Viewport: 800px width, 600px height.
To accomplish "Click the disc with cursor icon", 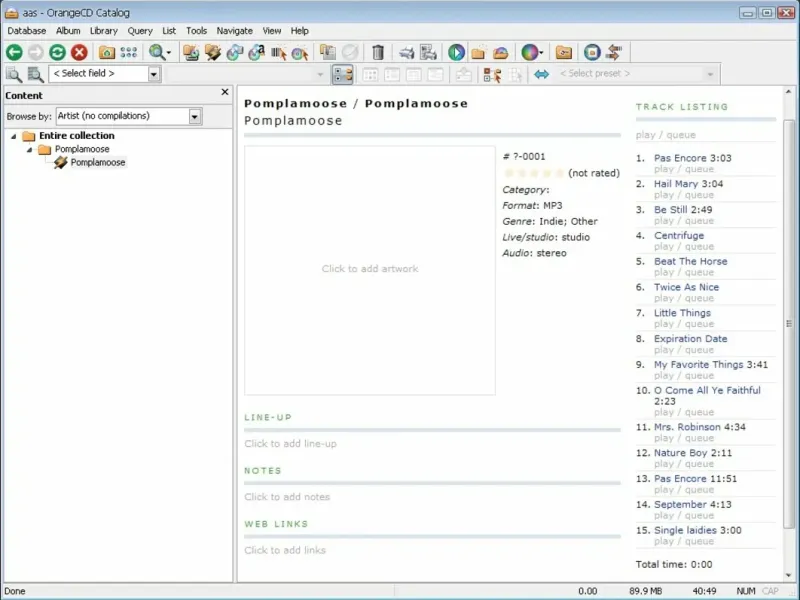I will (300, 52).
